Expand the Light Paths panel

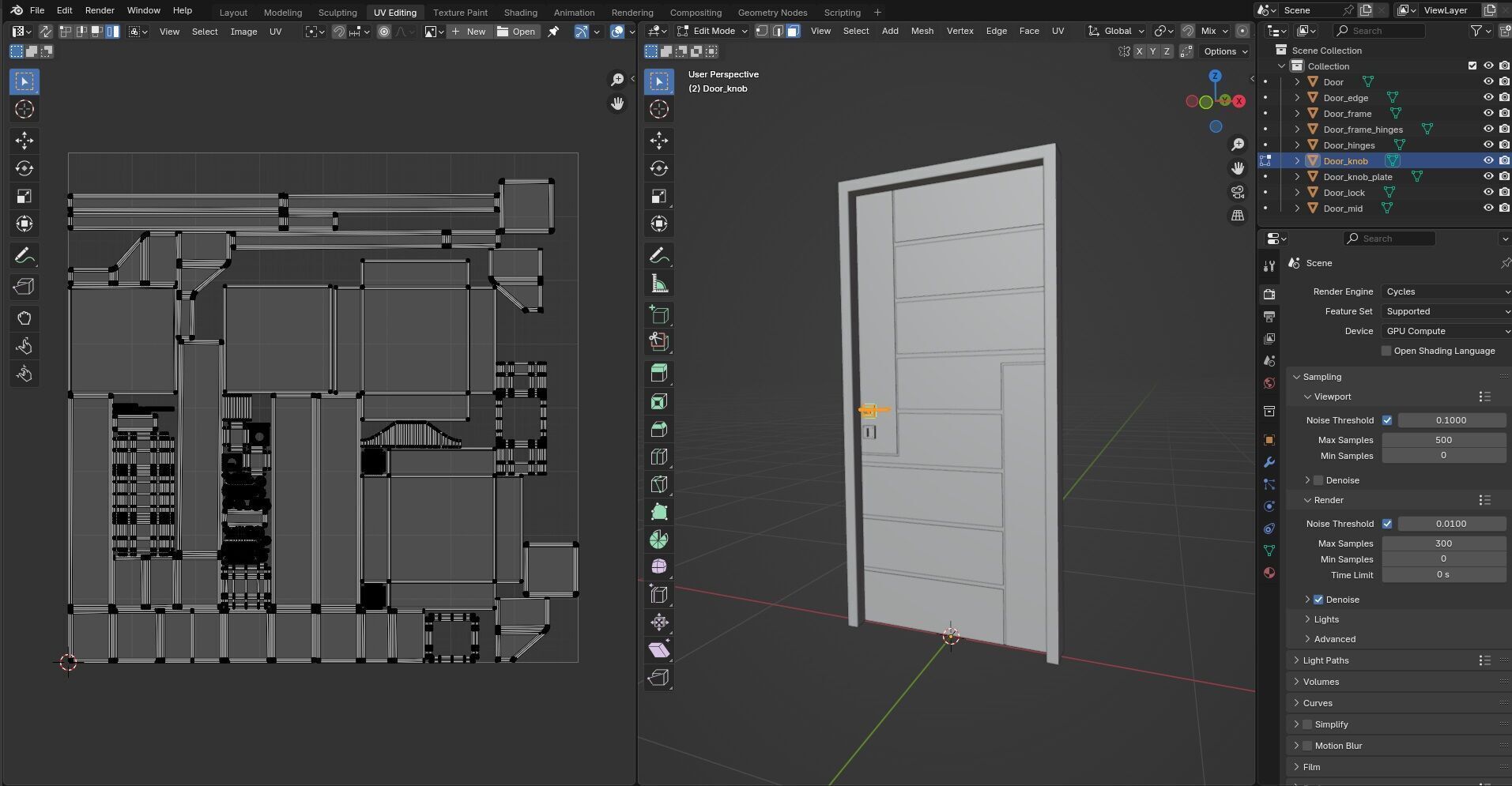tap(1325, 660)
